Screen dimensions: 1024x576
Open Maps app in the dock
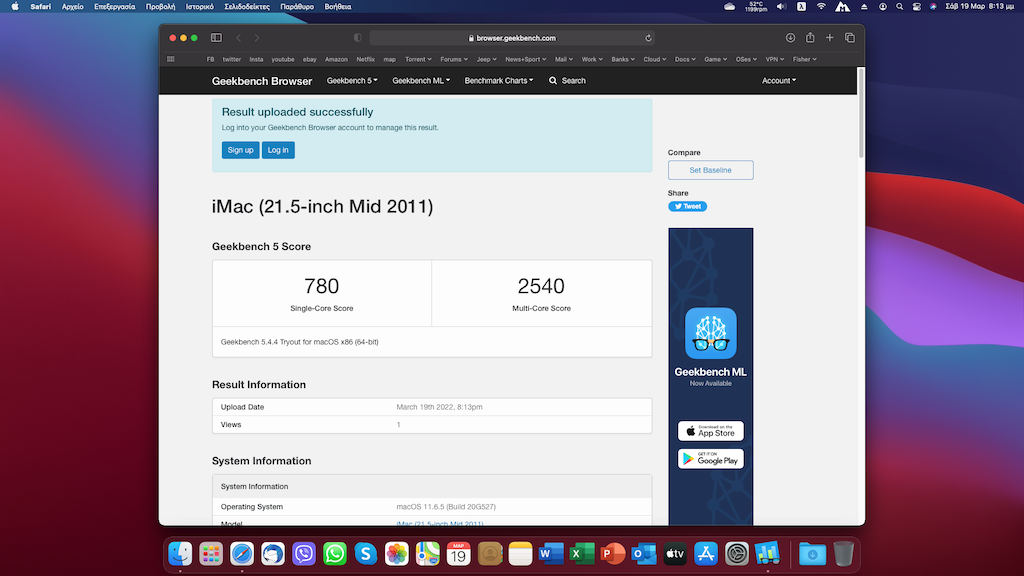[428, 554]
